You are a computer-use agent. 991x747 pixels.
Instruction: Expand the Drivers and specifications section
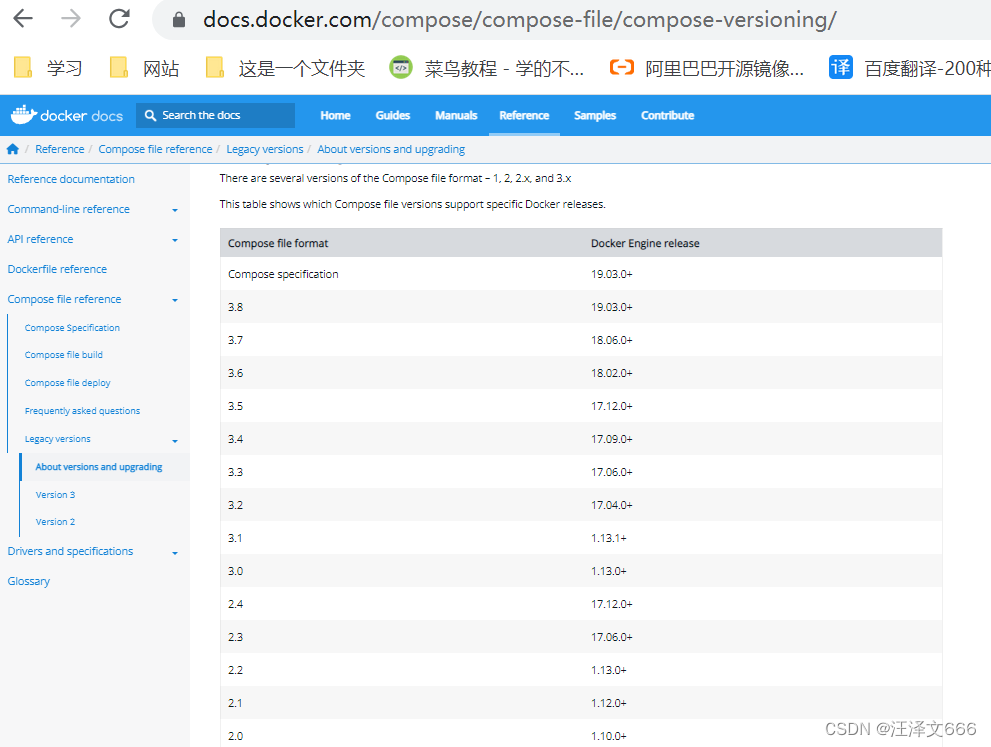point(175,551)
